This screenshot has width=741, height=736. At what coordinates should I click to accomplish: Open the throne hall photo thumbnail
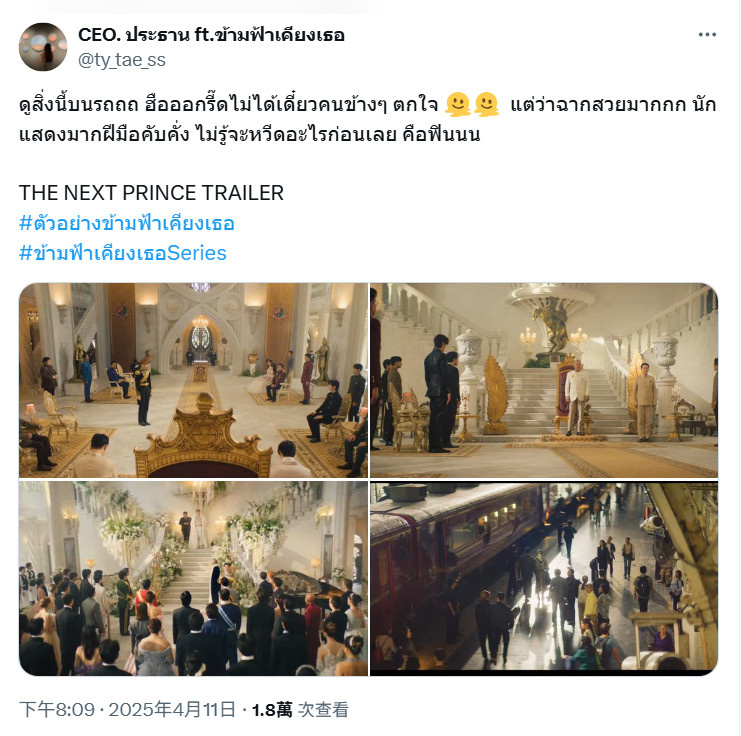point(193,380)
